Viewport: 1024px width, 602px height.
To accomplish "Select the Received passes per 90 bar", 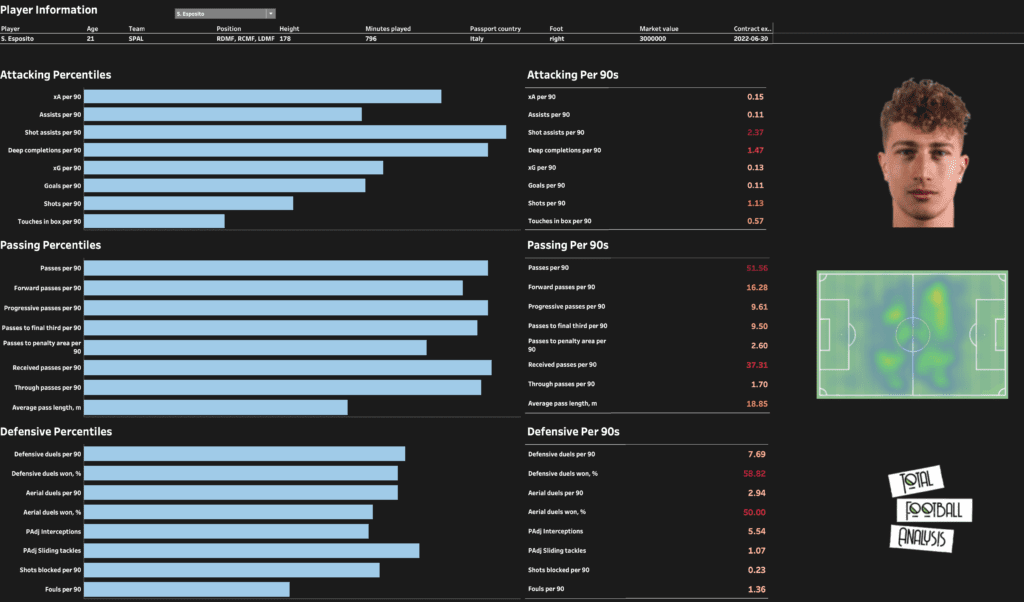I will 288,368.
